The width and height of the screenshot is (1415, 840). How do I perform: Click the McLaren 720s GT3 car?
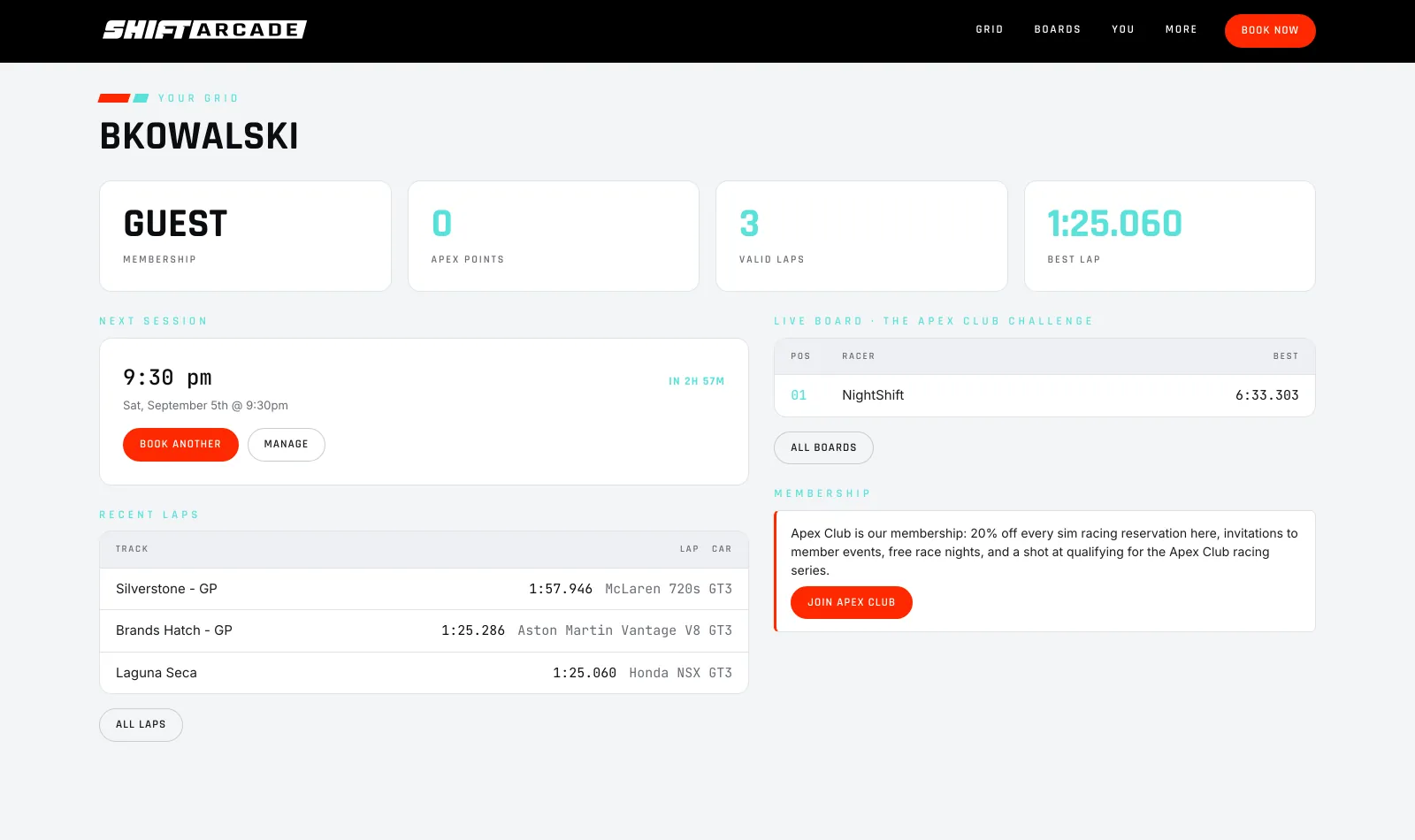point(669,589)
